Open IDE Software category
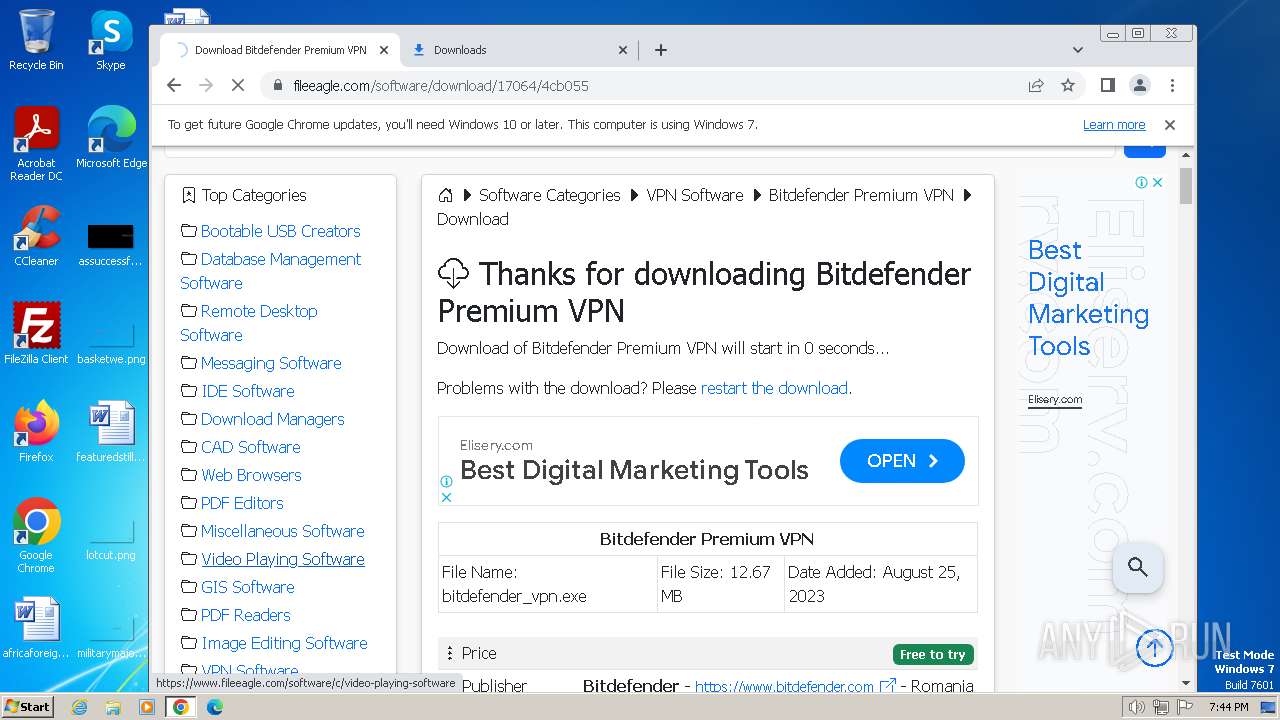Viewport: 1280px width, 720px height. pos(248,391)
